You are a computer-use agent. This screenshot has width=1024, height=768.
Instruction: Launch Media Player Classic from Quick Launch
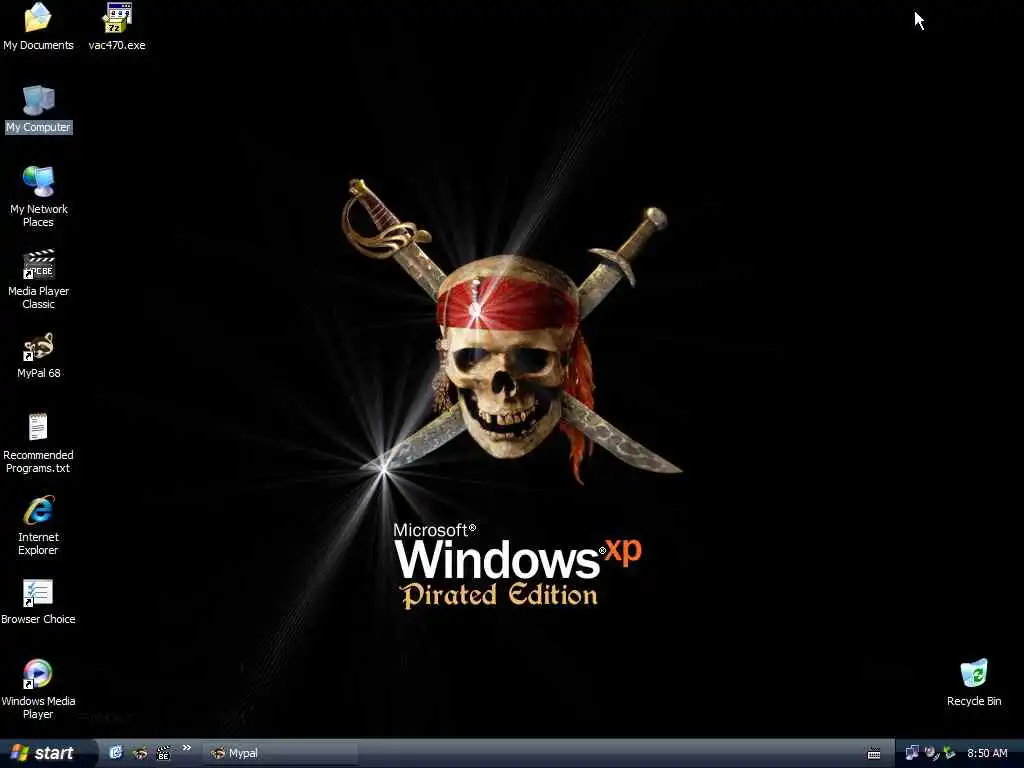pyautogui.click(x=163, y=753)
